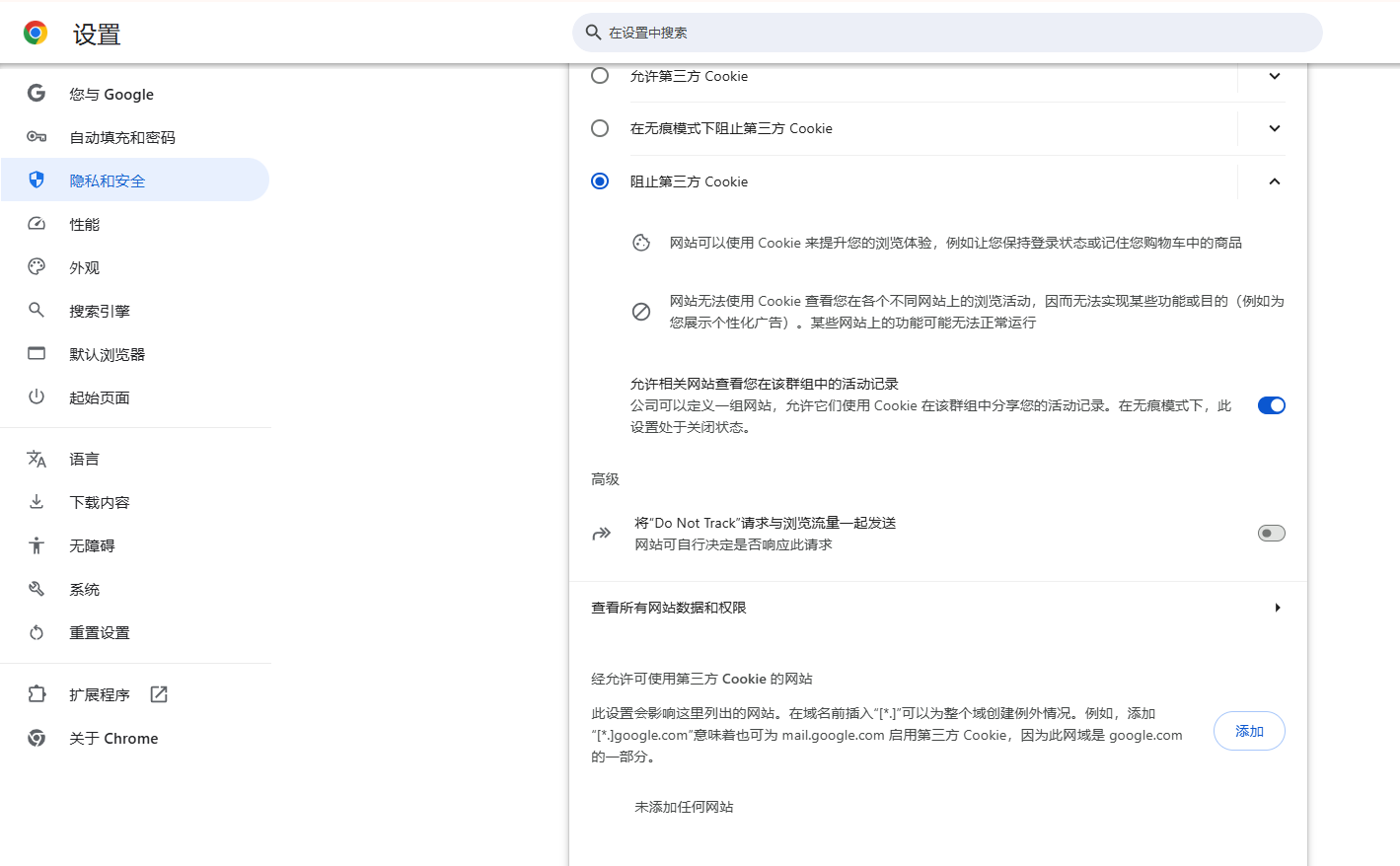1400x866 pixels.
Task: Go to 性能 settings section
Action: [x=135, y=224]
